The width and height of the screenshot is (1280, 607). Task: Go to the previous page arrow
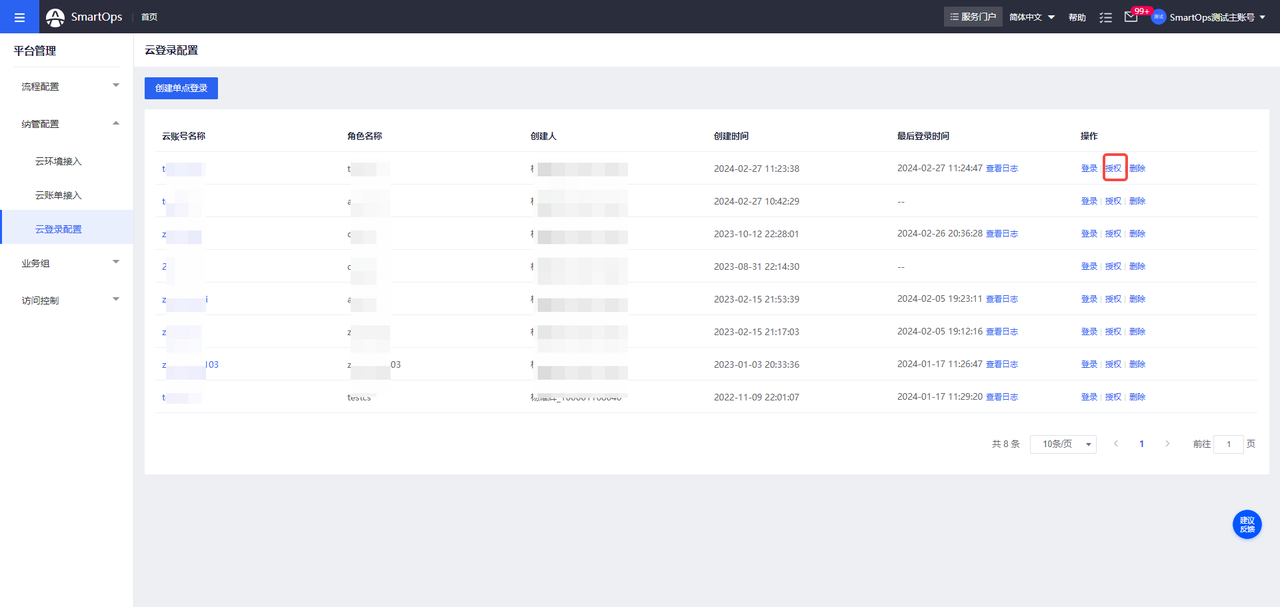coord(1116,444)
